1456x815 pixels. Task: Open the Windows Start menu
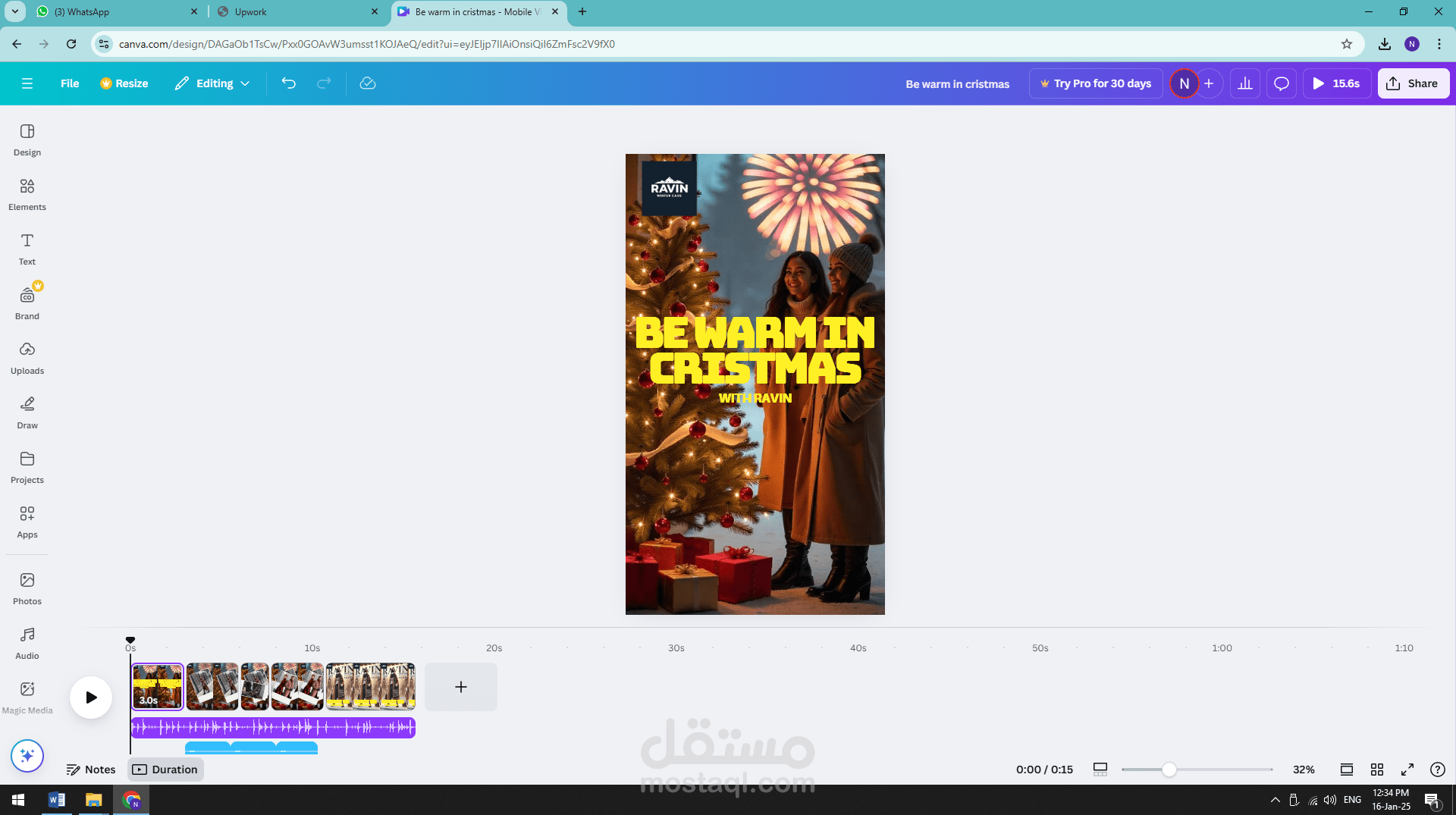18,800
